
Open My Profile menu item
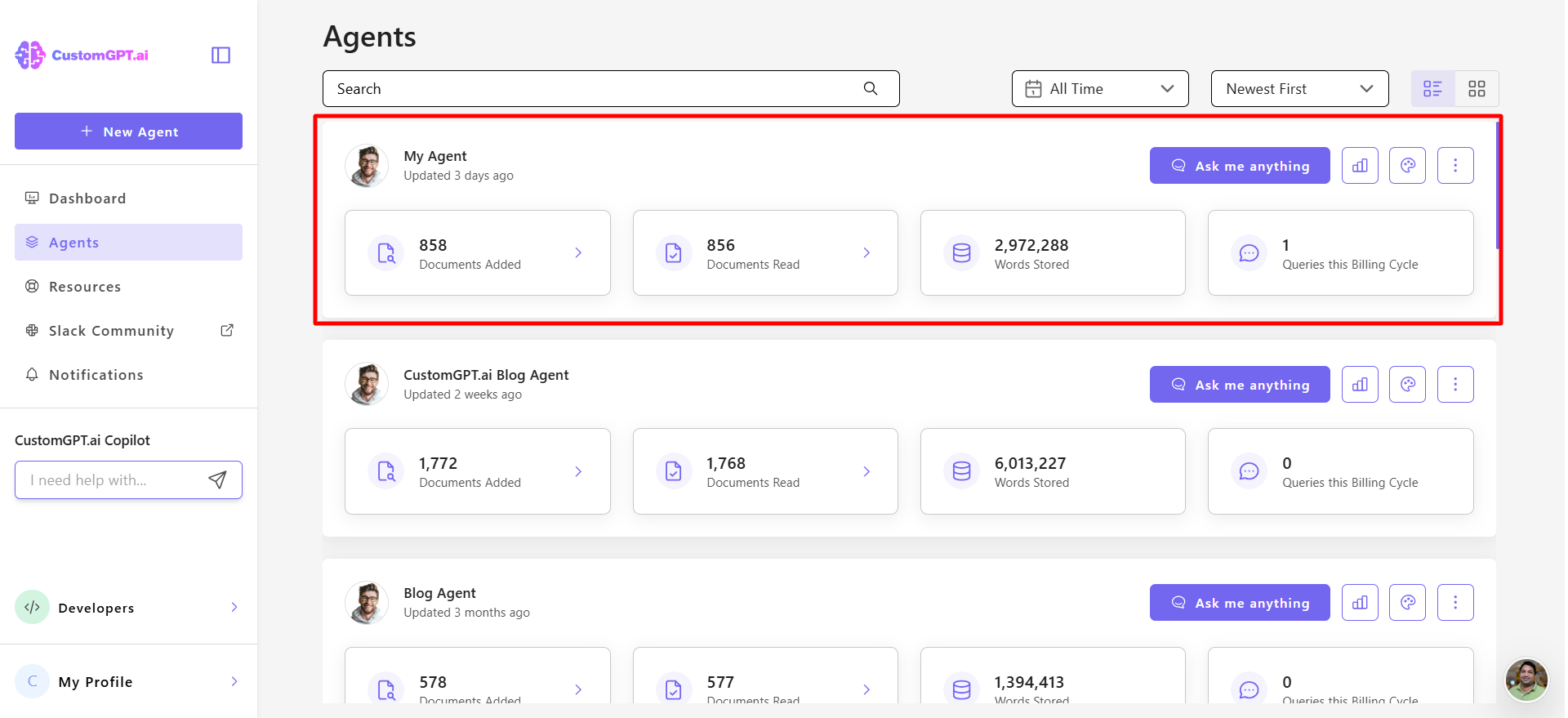(128, 681)
